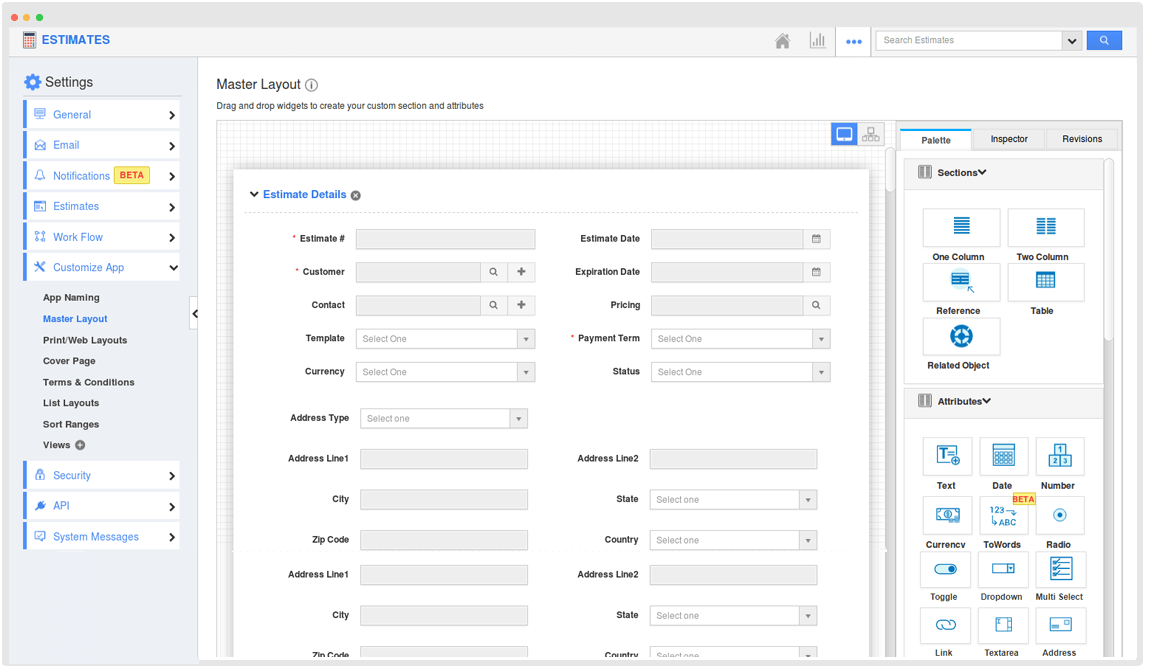This screenshot has height=670, width=1150.
Task: Open the Template dropdown
Action: [445, 339]
